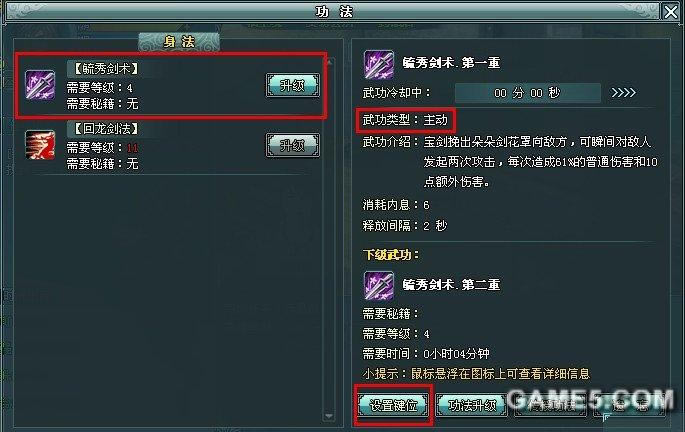Click scroll-up arrow of skill list
This screenshot has width=685, height=432.
click(x=329, y=62)
